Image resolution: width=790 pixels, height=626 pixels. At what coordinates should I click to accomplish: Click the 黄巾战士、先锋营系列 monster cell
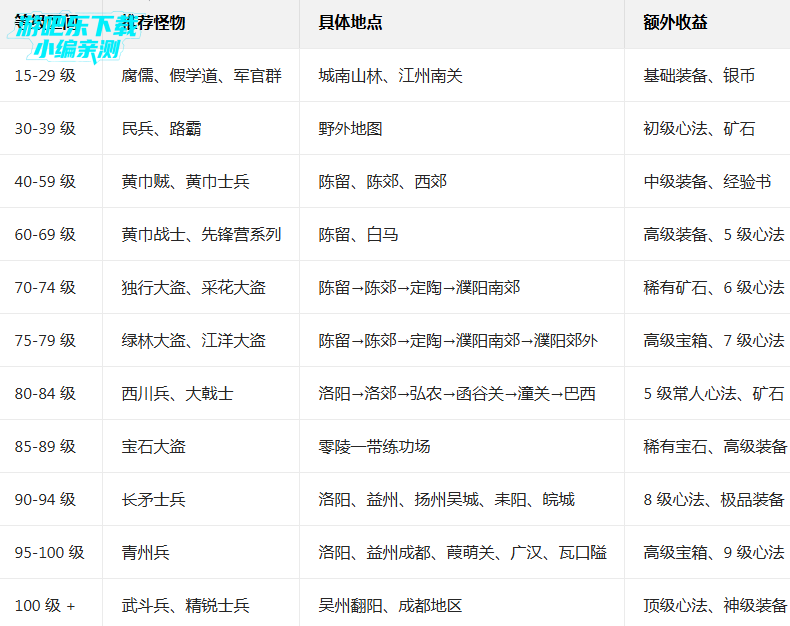coord(201,235)
